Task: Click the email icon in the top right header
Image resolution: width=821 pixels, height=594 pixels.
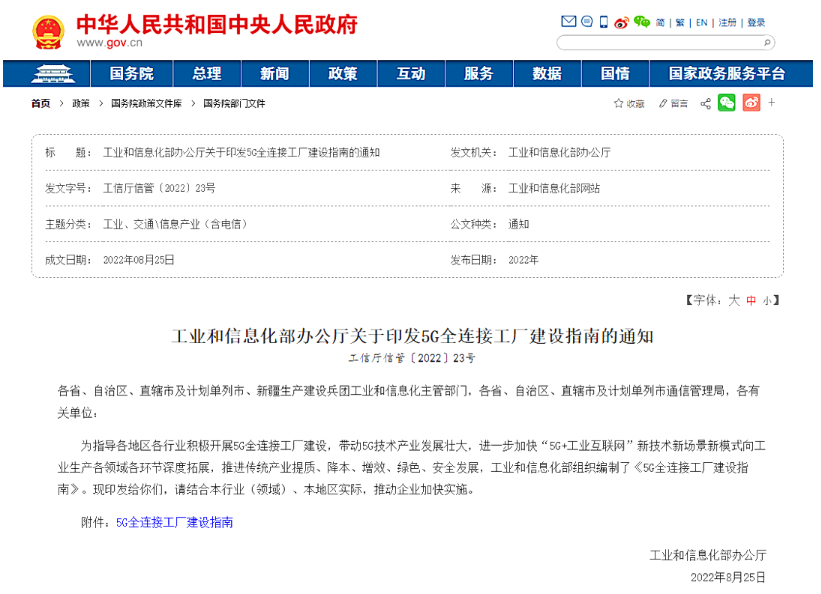Action: click(x=570, y=22)
